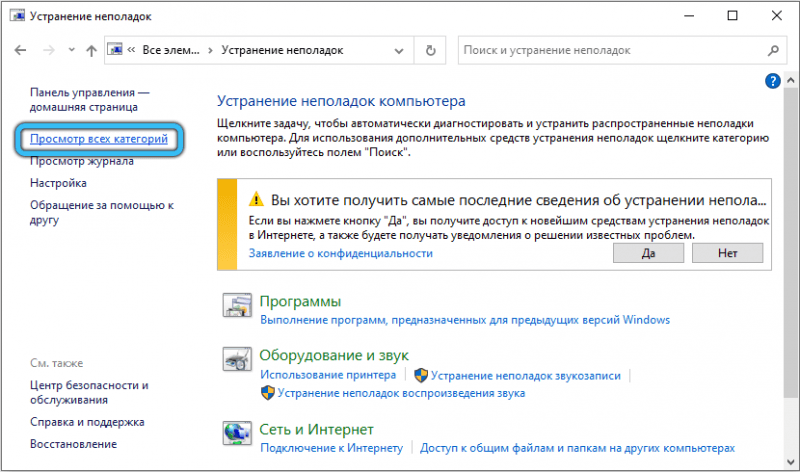The height and width of the screenshot is (472, 800).
Task: Open 'Устранение неполадок воспроизведения звука'
Action: pos(401,393)
